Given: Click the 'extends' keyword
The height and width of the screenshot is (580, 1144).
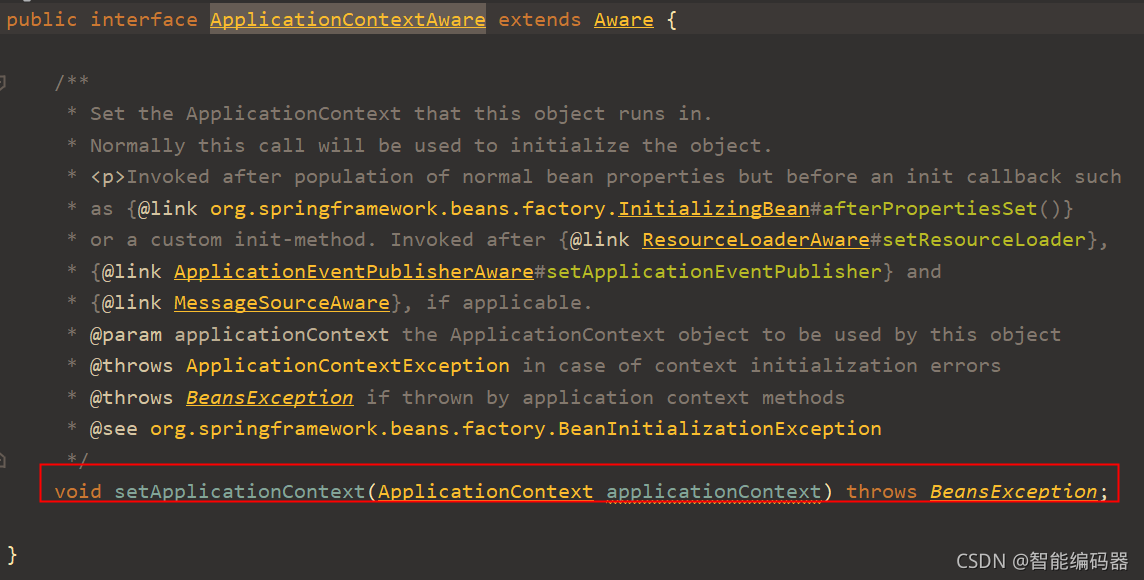Looking at the screenshot, I should pyautogui.click(x=540, y=20).
